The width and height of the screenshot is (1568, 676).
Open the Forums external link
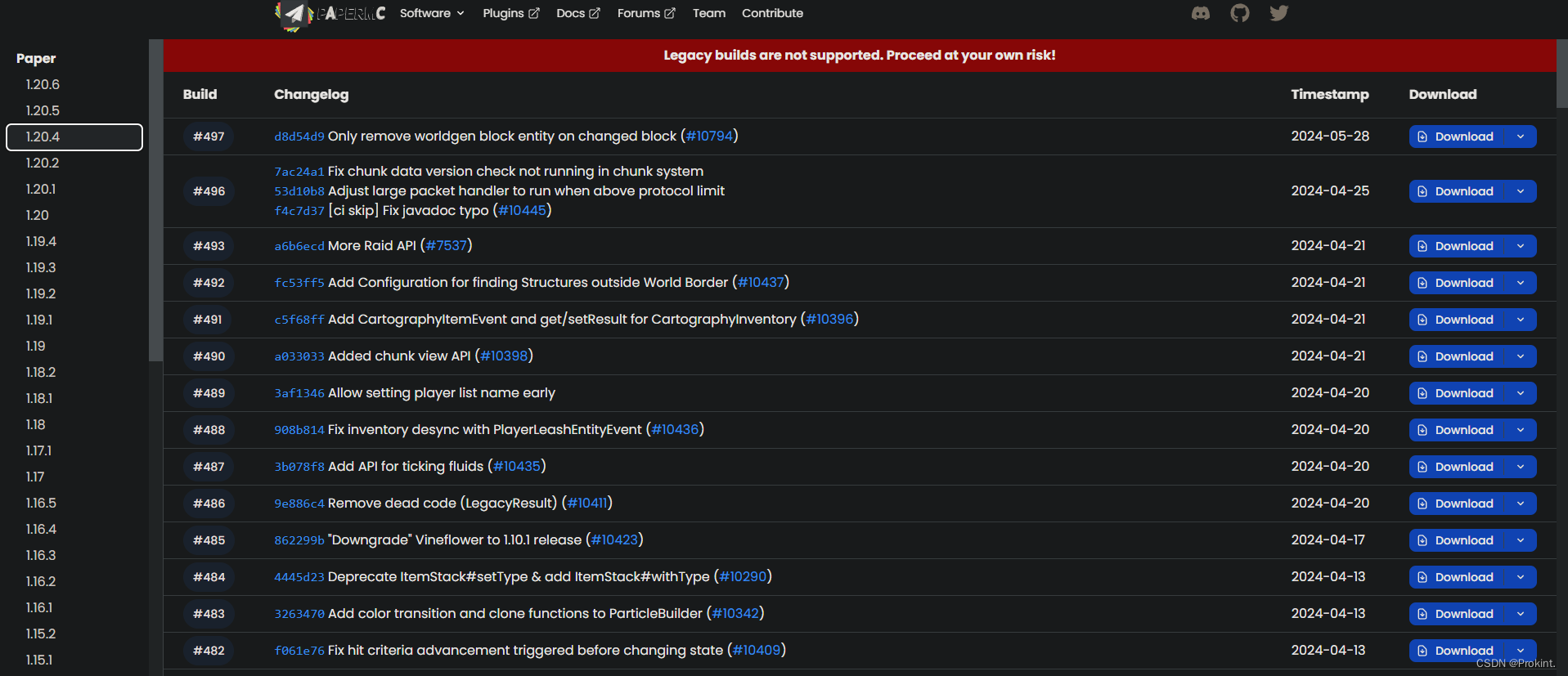646,13
